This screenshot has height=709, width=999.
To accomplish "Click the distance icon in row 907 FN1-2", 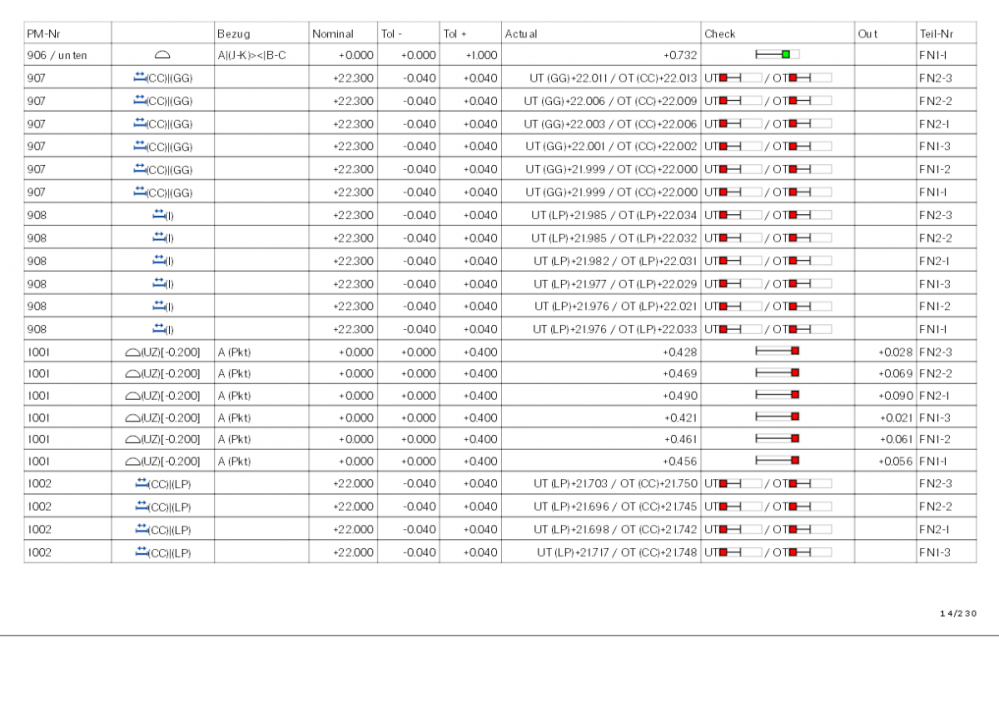I will coord(140,168).
